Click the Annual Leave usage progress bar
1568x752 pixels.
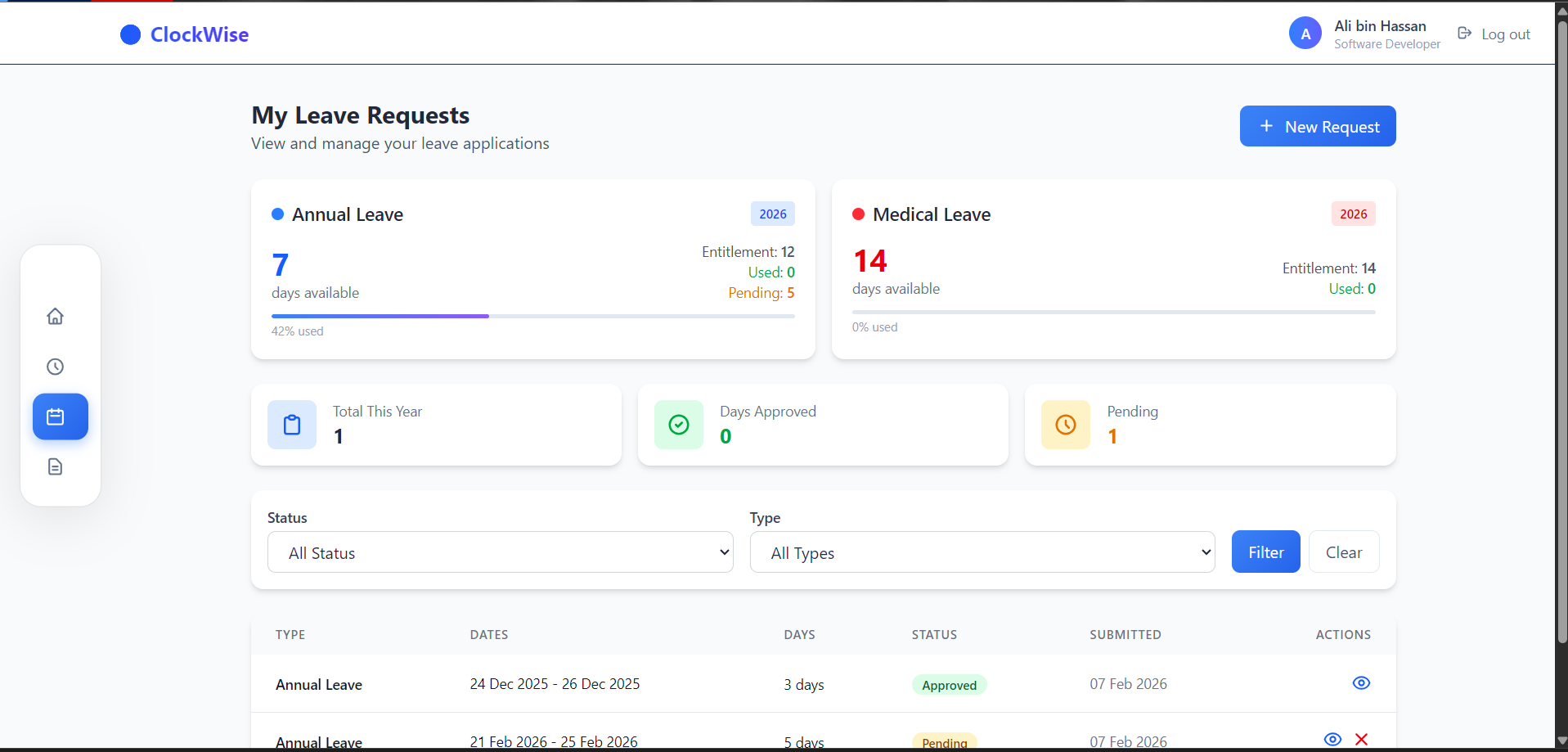(x=532, y=316)
